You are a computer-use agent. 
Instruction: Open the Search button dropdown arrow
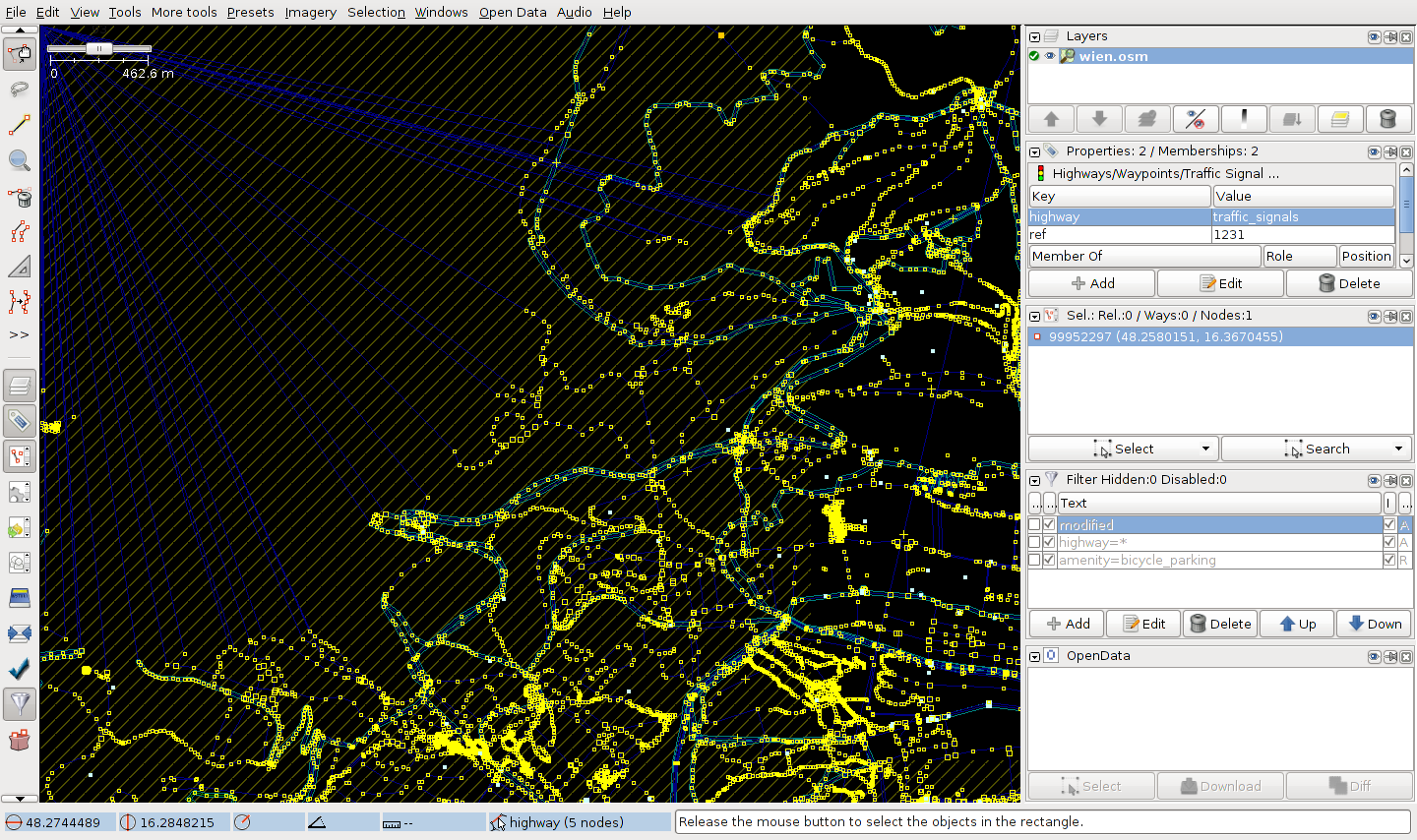pos(1398,449)
